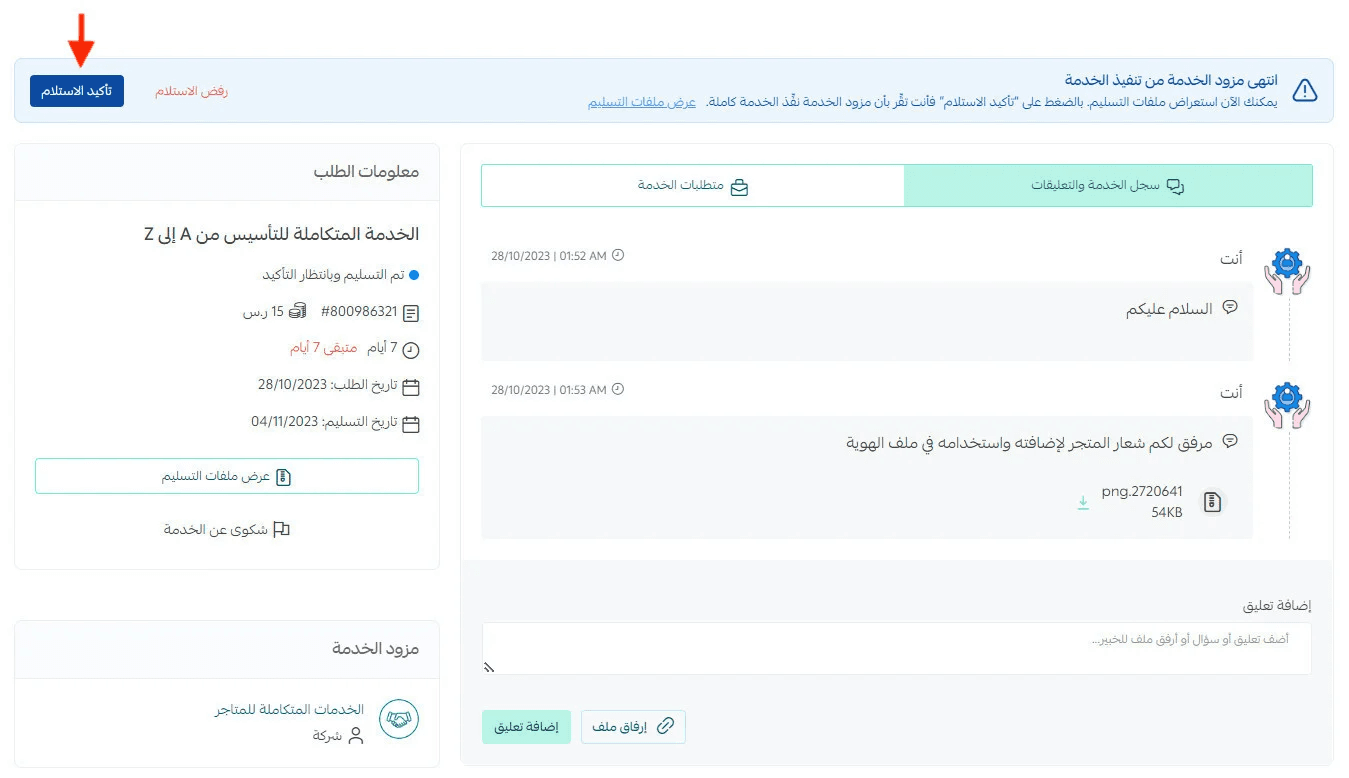Click the handshake icon of service provider
The height and width of the screenshot is (778, 1349).
[x=398, y=719]
